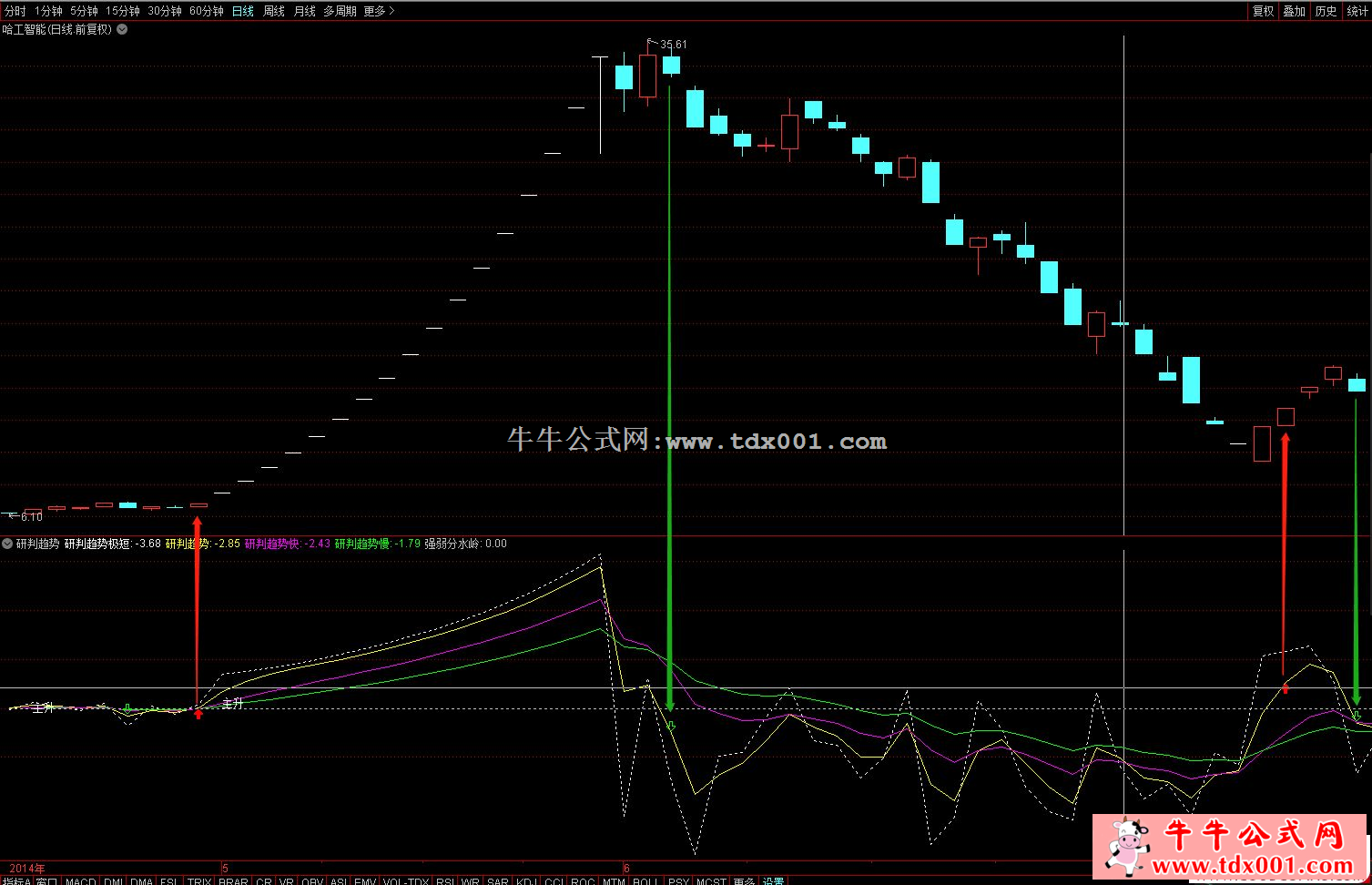Switch to the 周线 weekly chart tab
This screenshot has width=1372, height=885.
coord(274,11)
